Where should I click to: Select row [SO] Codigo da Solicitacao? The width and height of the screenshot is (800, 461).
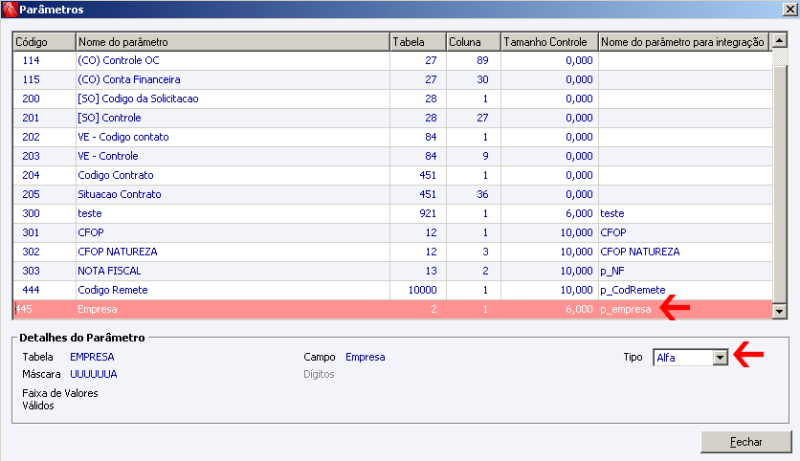pos(393,98)
